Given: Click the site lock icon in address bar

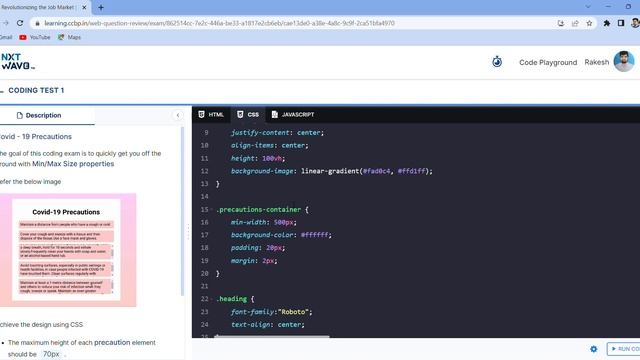Looking at the screenshot, I should click(x=37, y=23).
